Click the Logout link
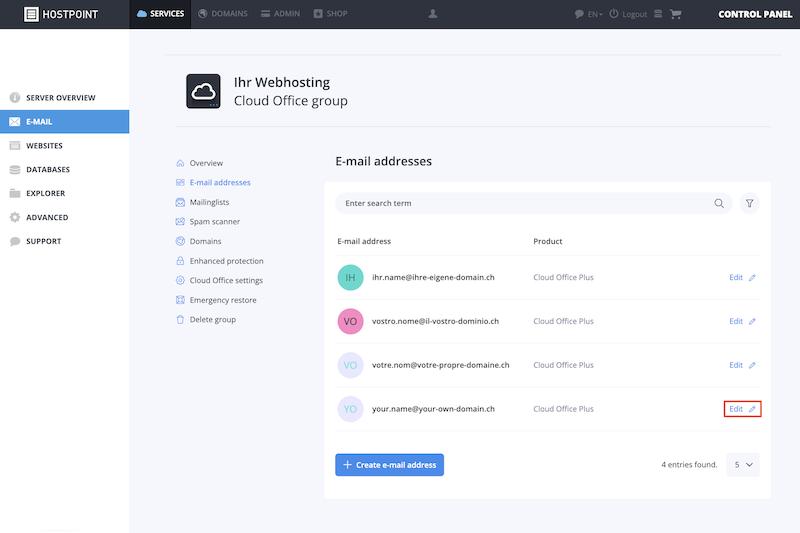The image size is (800, 533). coord(628,14)
